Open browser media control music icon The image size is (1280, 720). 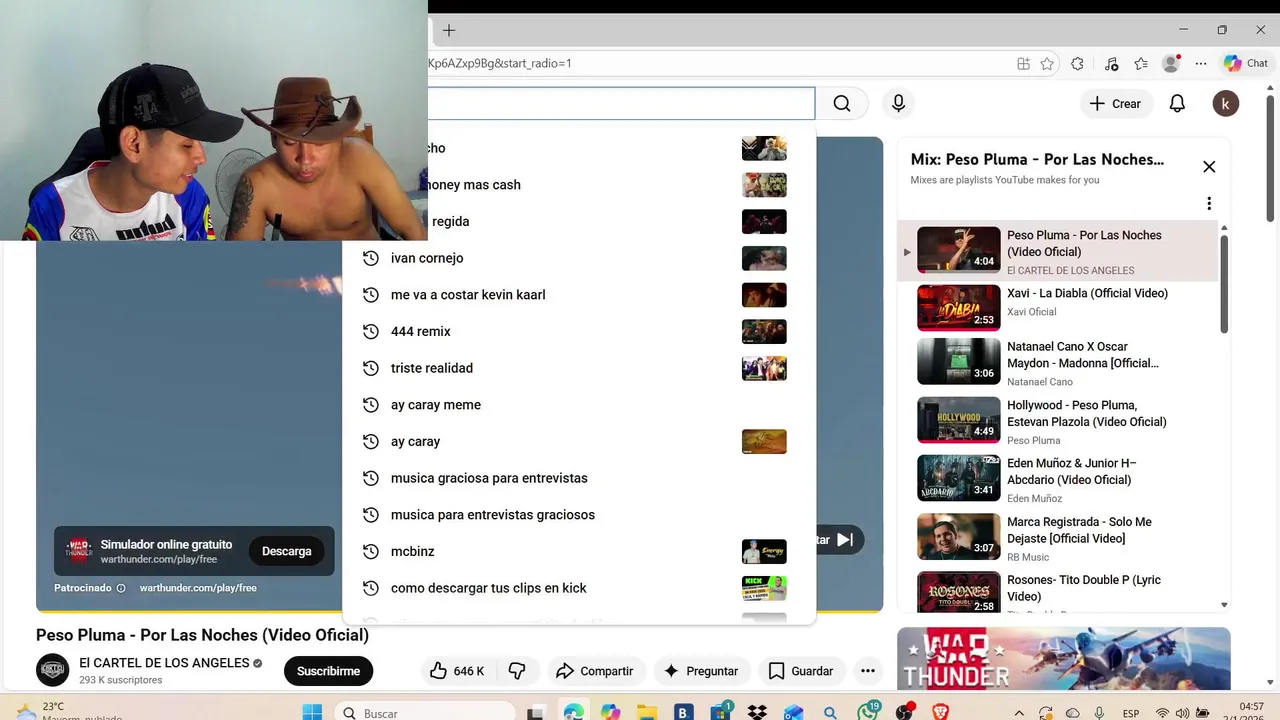1111,63
